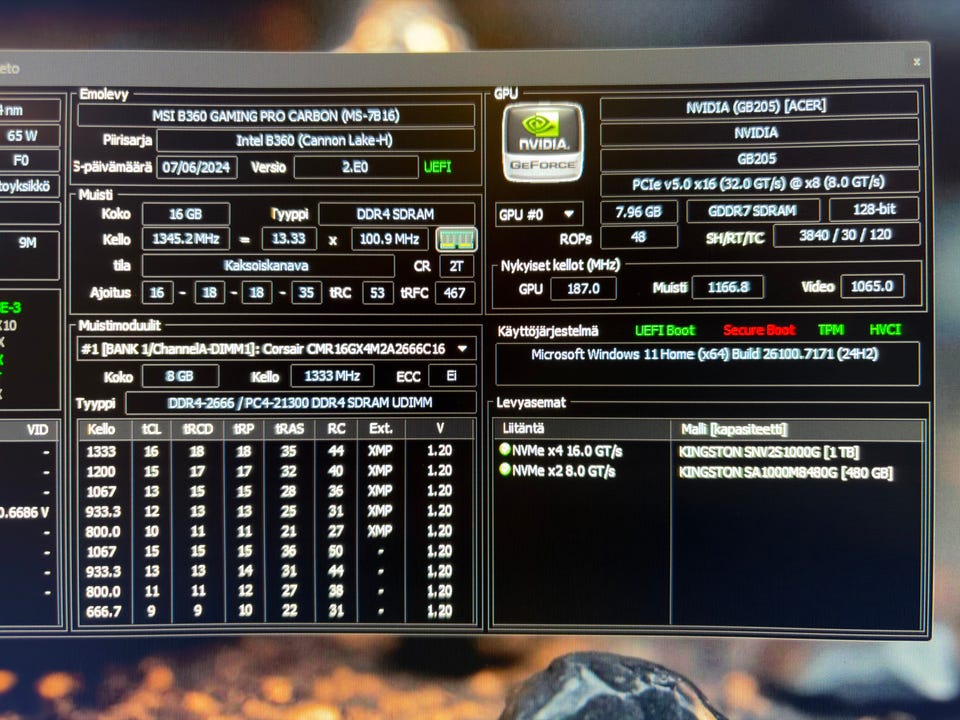Image resolution: width=960 pixels, height=720 pixels.
Task: Select motherboard field MSI B360 GAMING PRO CARBON
Action: [x=276, y=116]
